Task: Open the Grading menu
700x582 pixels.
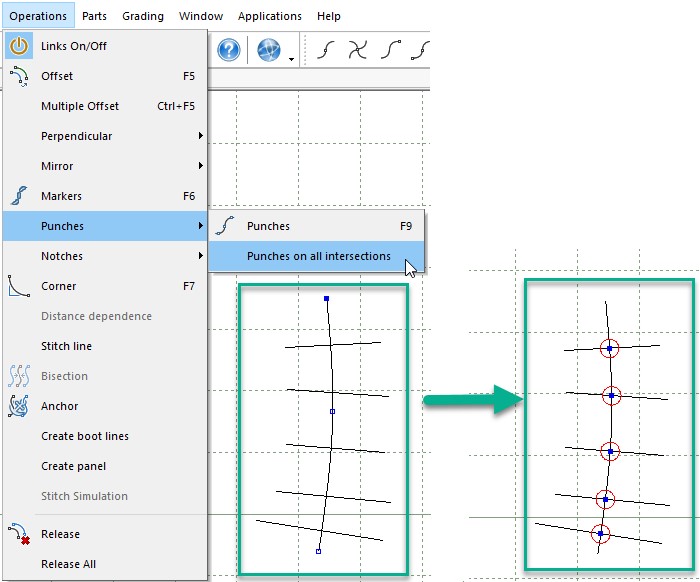Action: pyautogui.click(x=143, y=16)
